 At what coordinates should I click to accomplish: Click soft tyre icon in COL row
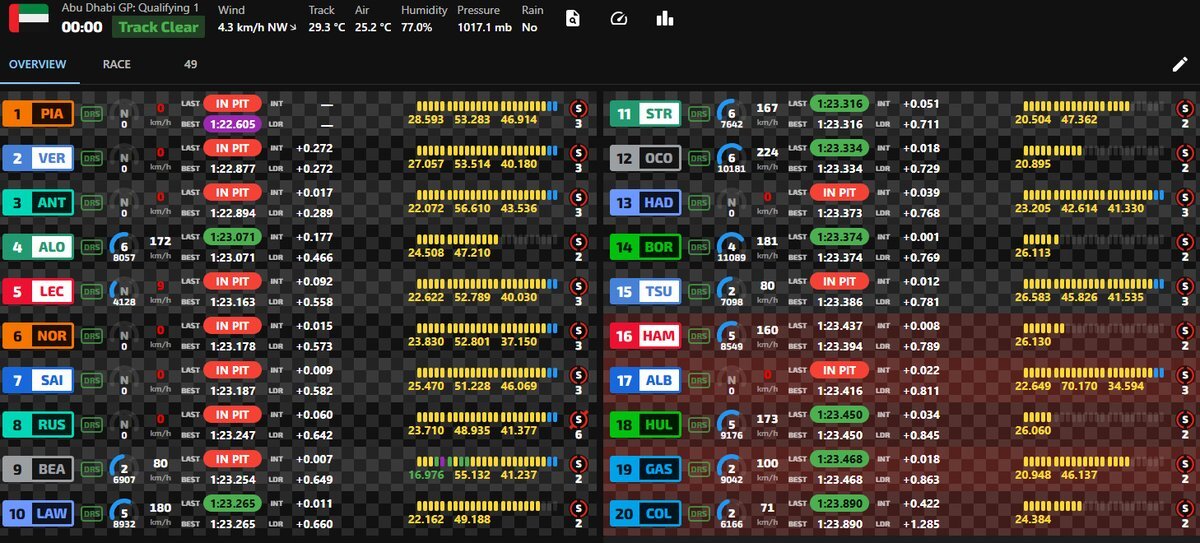pos(1185,509)
